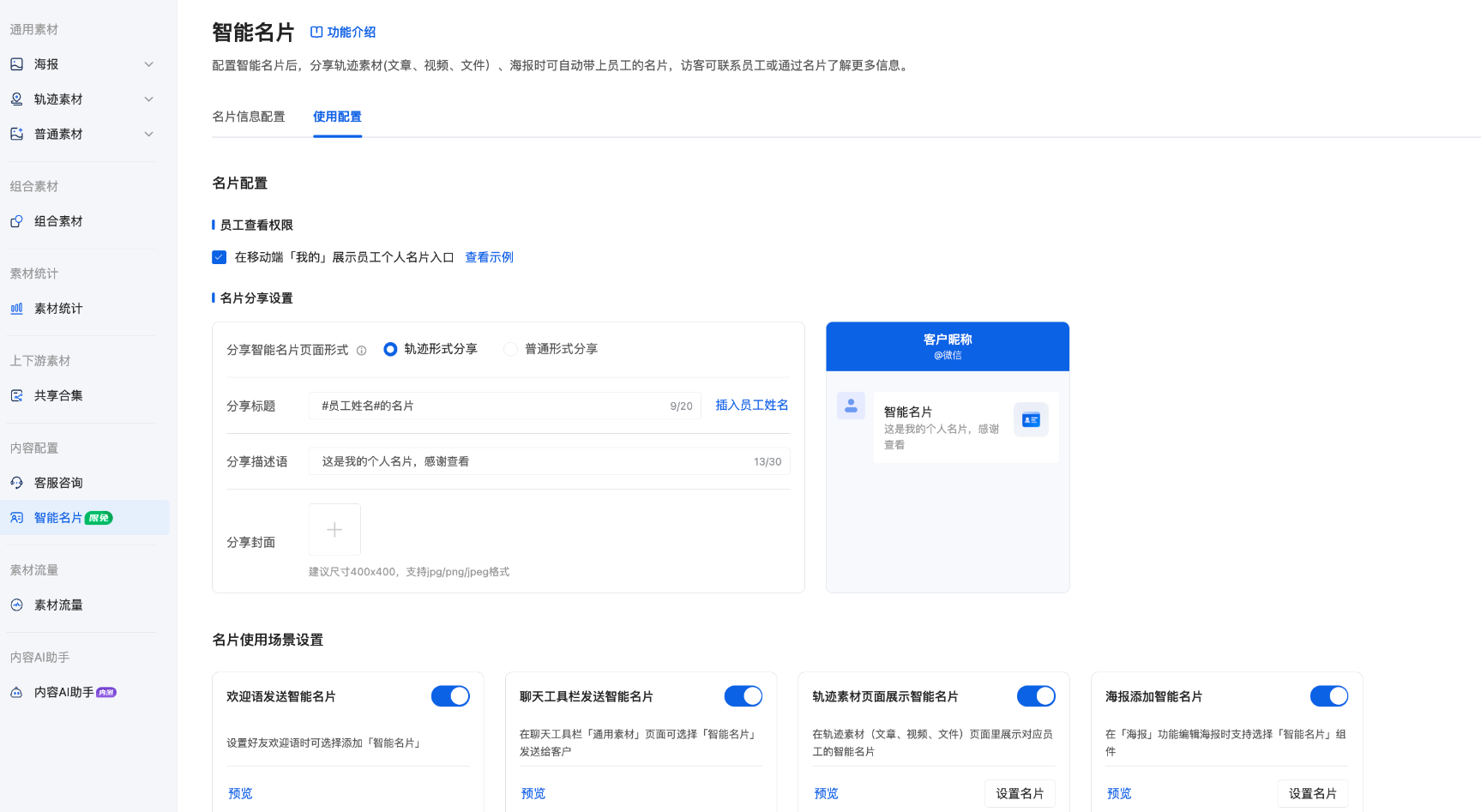Expand the 轨迹素材 menu chevron
The image size is (1481, 812).
pos(149,99)
